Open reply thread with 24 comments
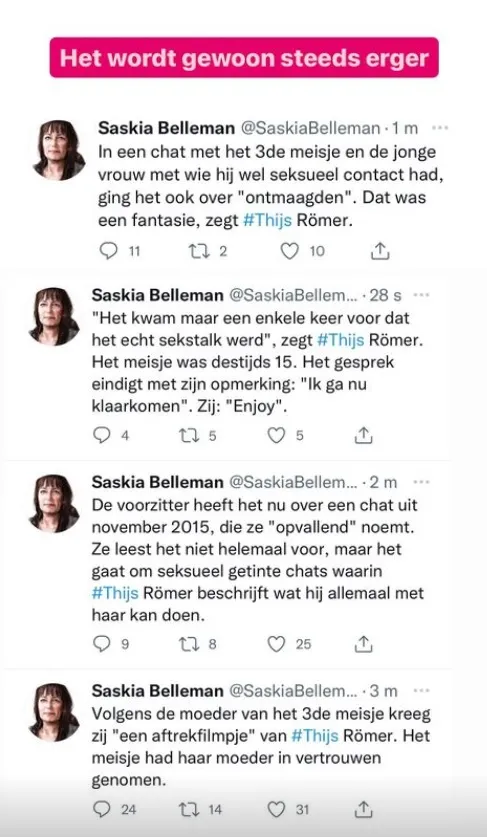487x837 pixels. (101, 810)
